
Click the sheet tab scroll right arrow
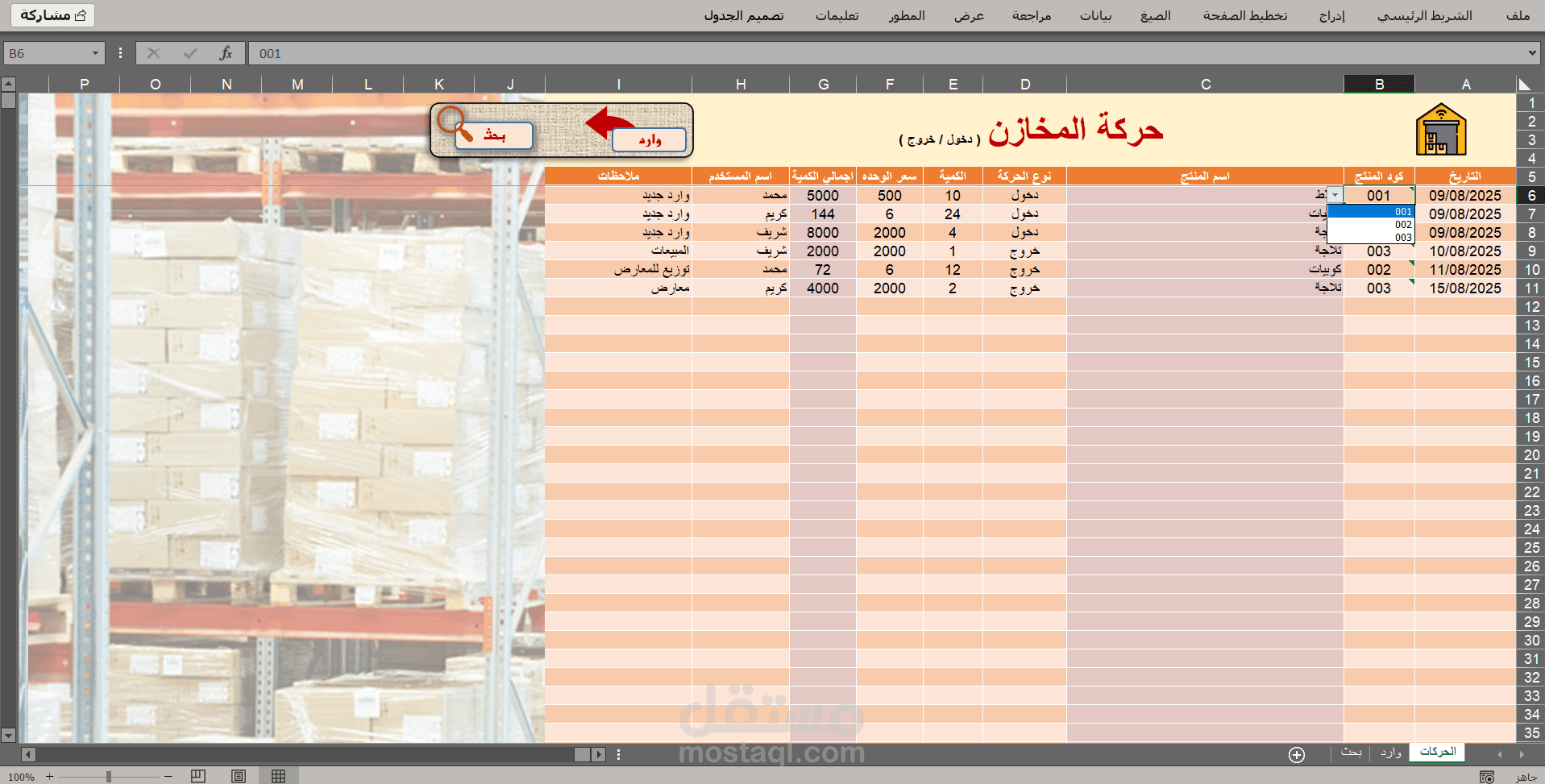click(x=1522, y=754)
